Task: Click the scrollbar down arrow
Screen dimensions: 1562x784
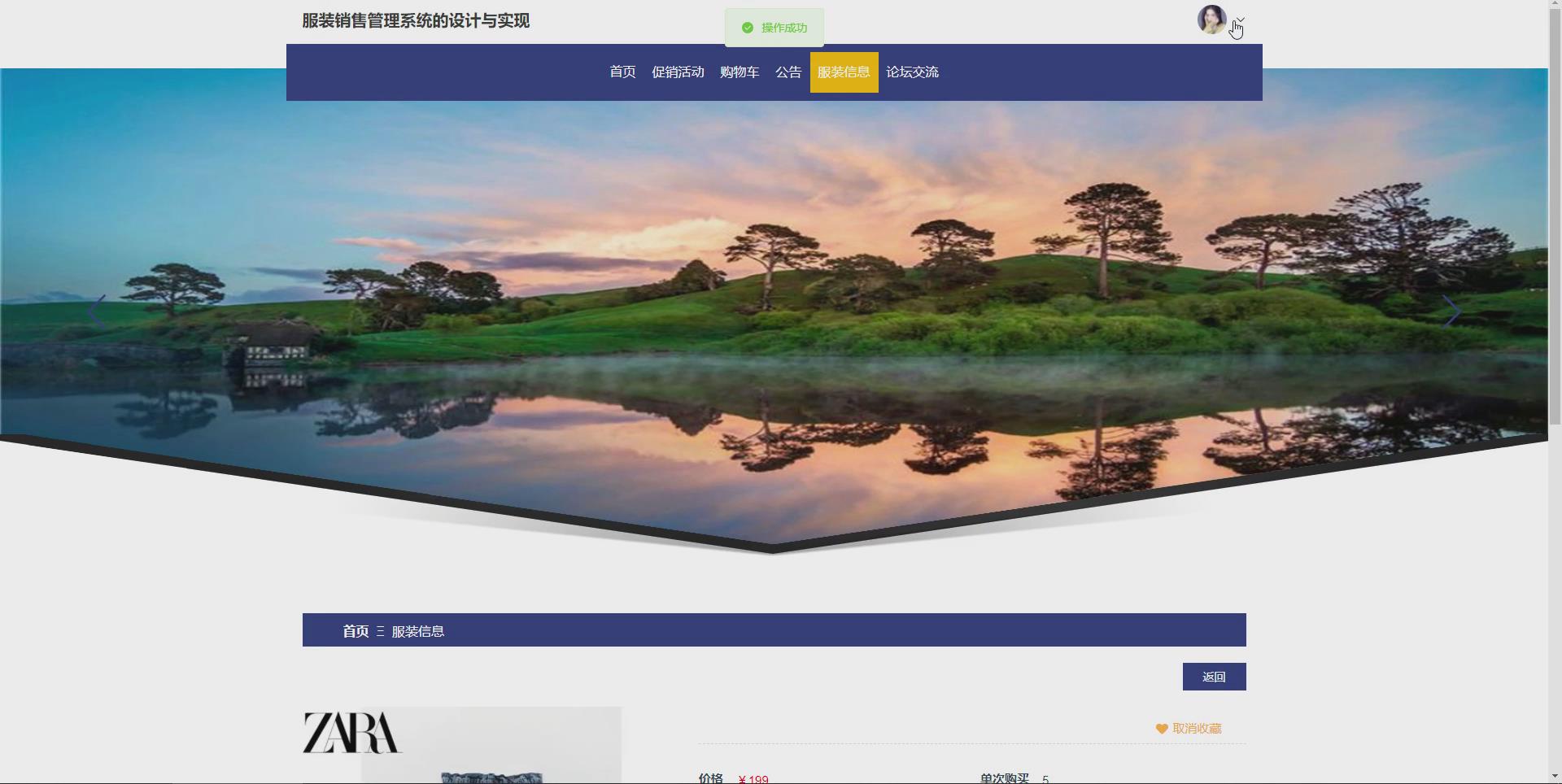Action: coord(1555,778)
